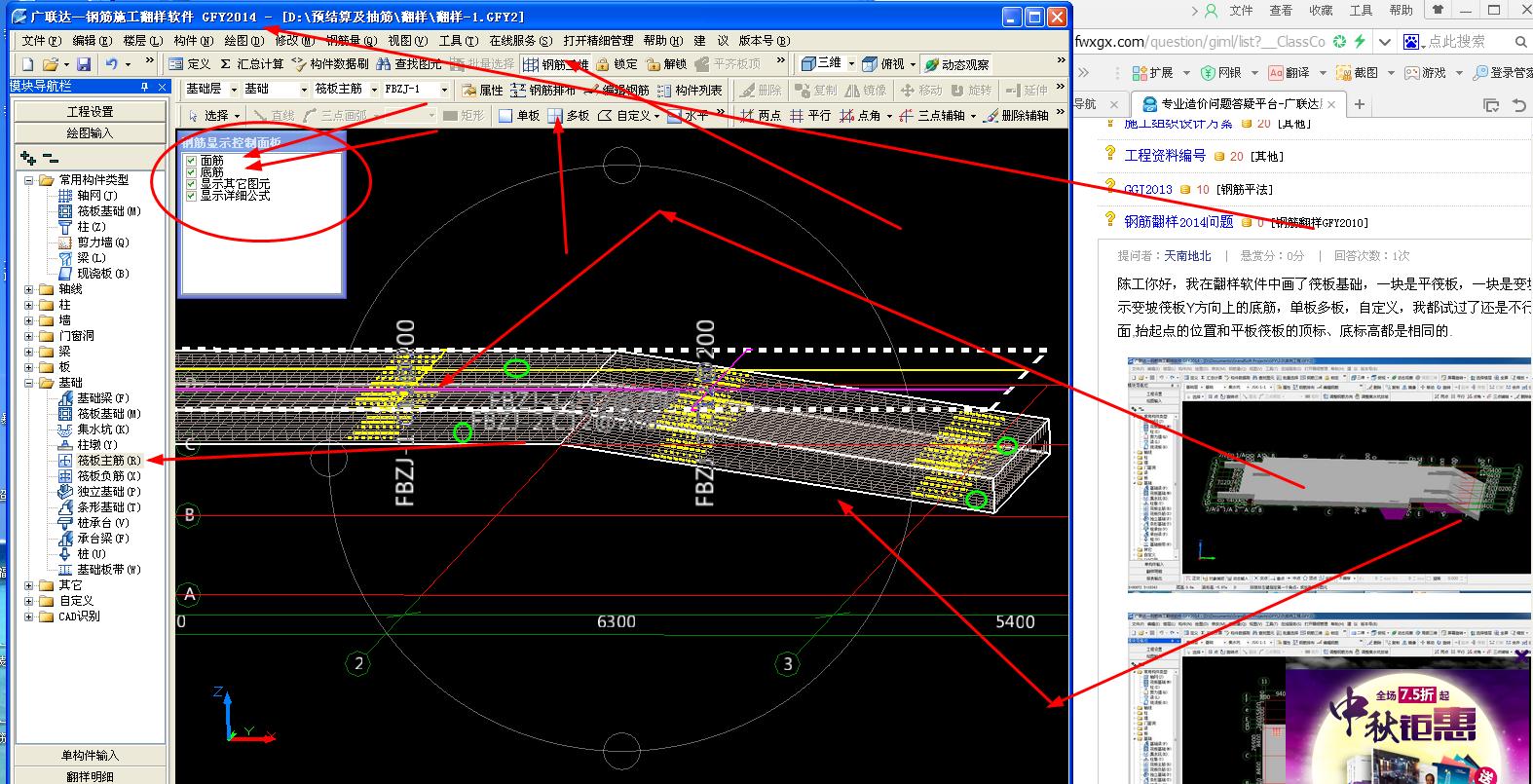Switch to 三维 view cube
The height and width of the screenshot is (784, 1533).
click(820, 63)
